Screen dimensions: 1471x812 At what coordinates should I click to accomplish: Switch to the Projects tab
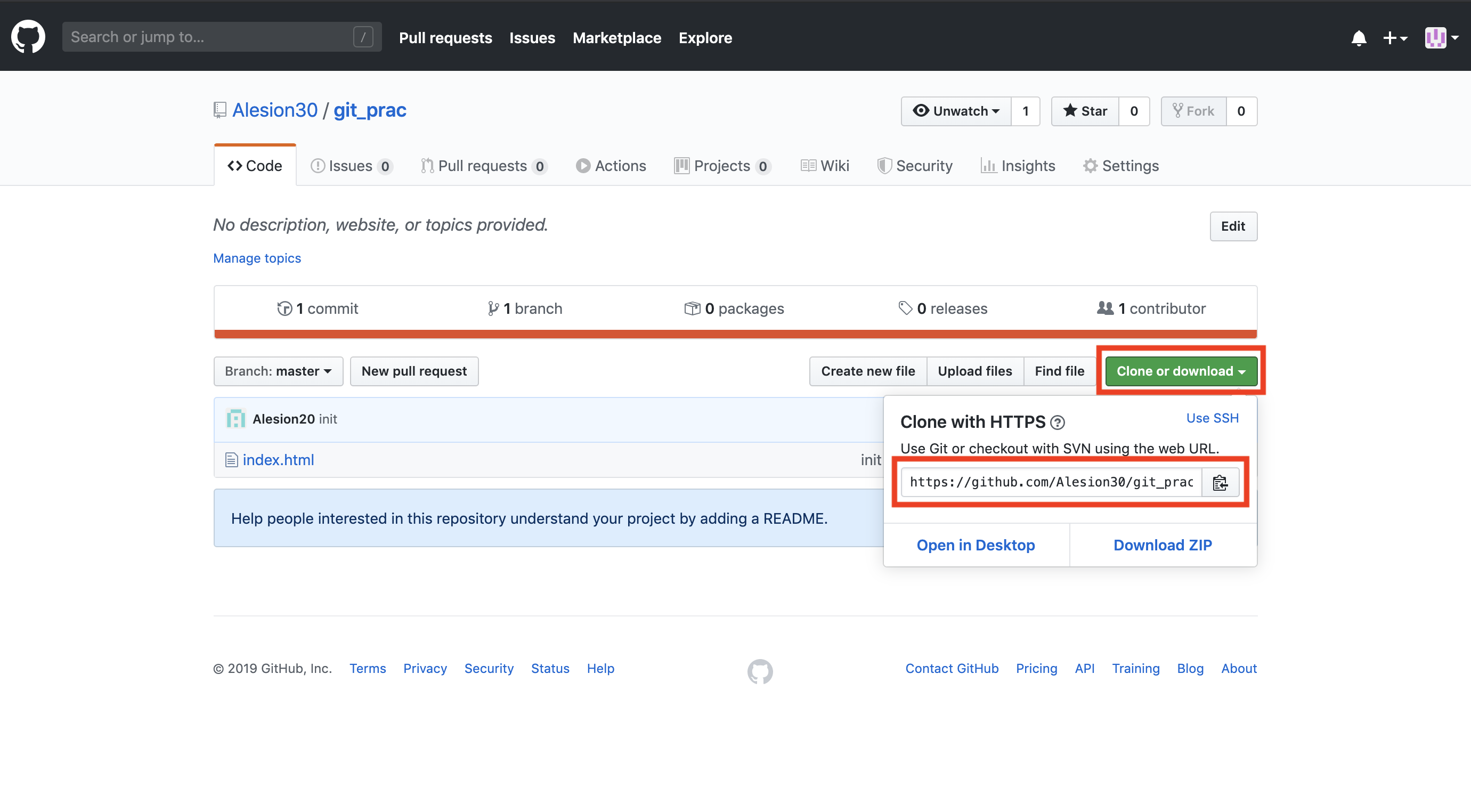[x=723, y=166]
